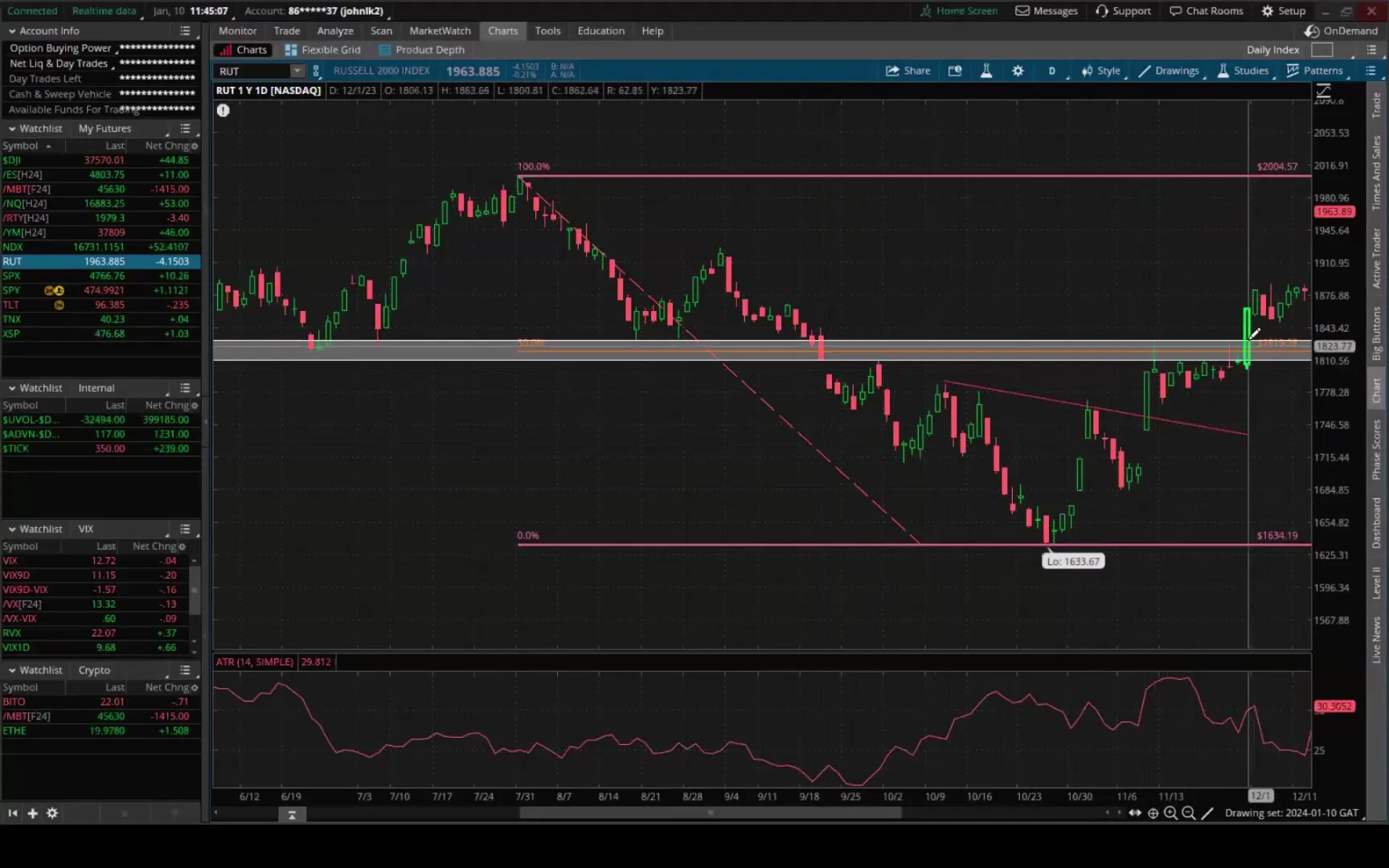Open the Phase Scores side tab
1389x868 pixels.
(1377, 450)
